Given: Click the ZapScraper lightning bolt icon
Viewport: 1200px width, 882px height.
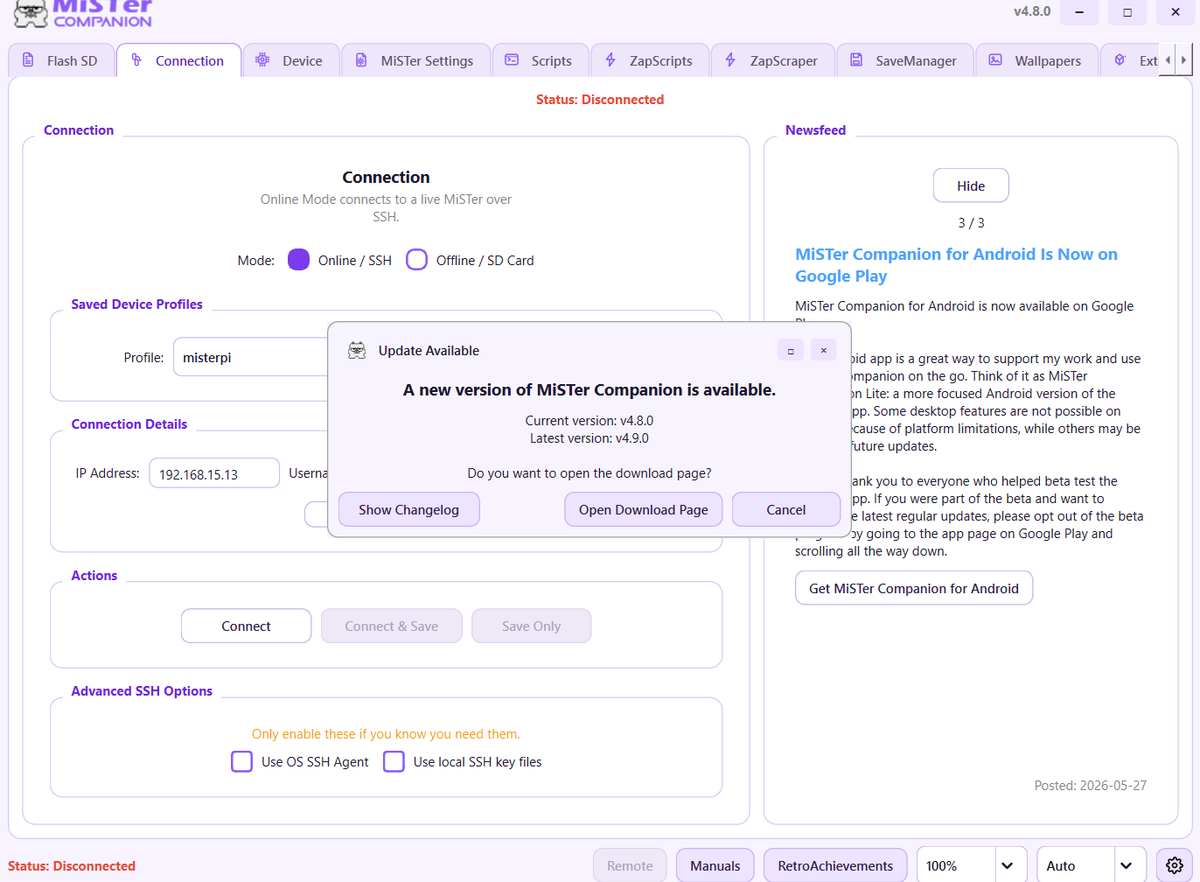Looking at the screenshot, I should (731, 60).
